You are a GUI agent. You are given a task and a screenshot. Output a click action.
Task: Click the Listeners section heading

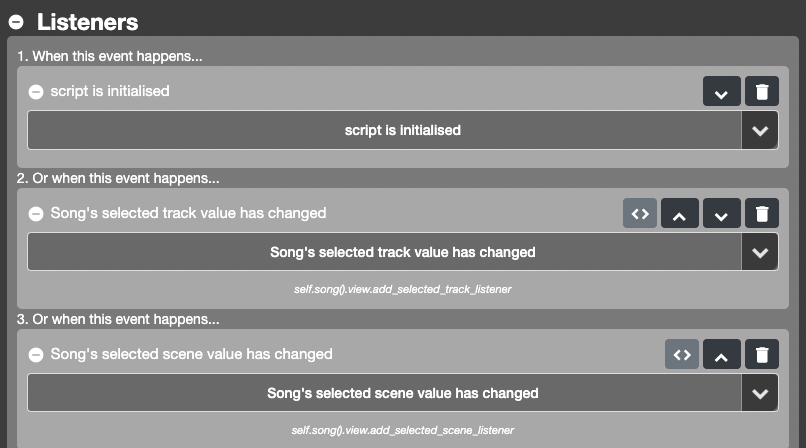click(87, 21)
